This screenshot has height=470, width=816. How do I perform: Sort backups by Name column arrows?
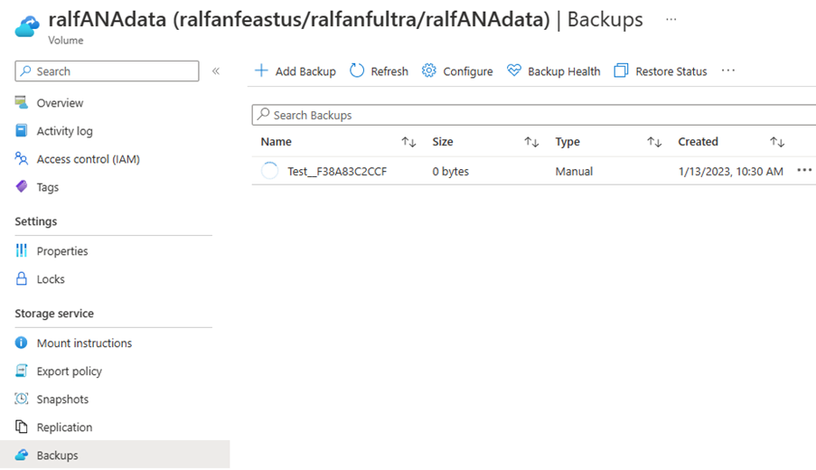[x=409, y=142]
